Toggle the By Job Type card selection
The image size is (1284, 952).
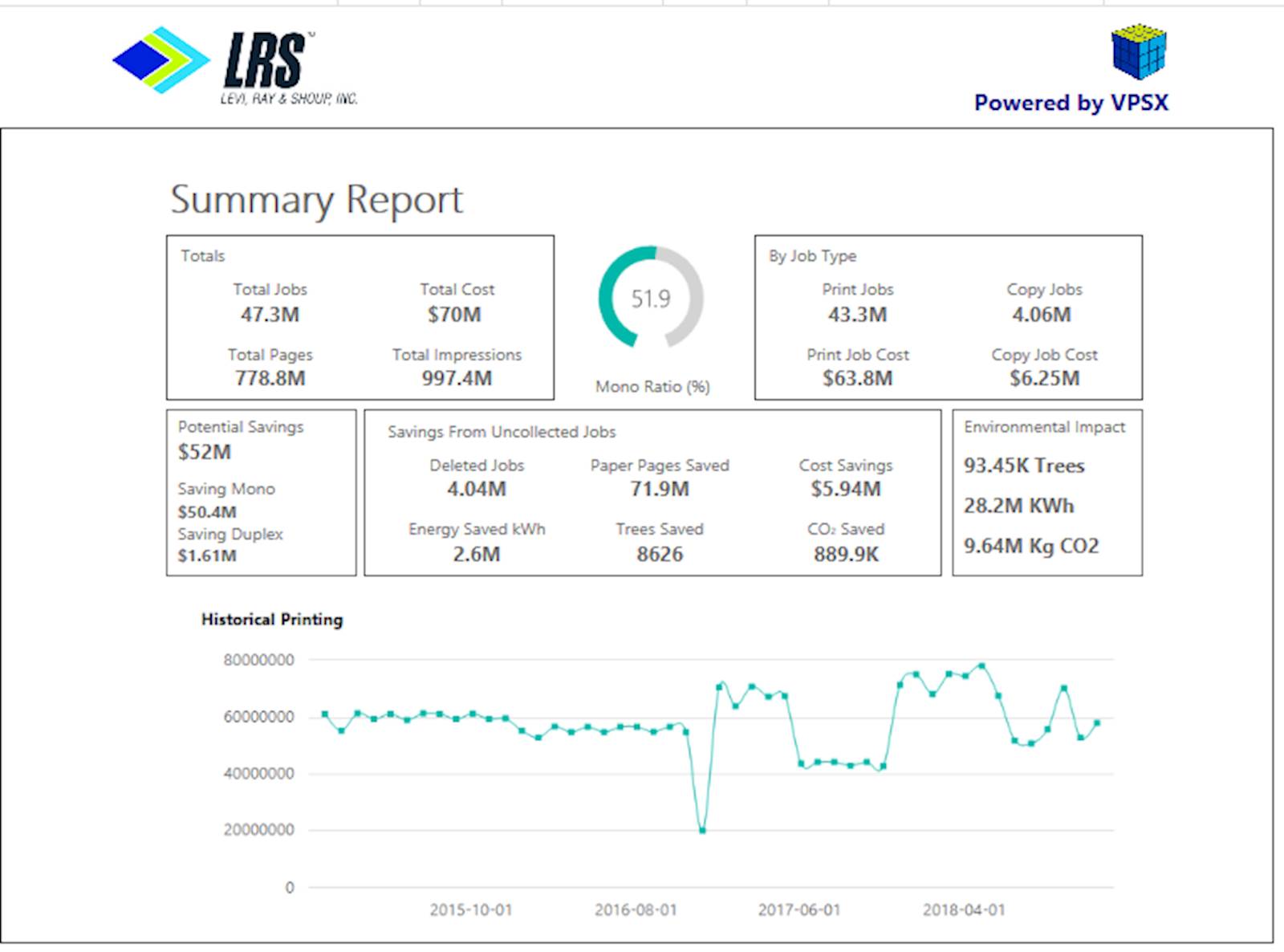[947, 317]
